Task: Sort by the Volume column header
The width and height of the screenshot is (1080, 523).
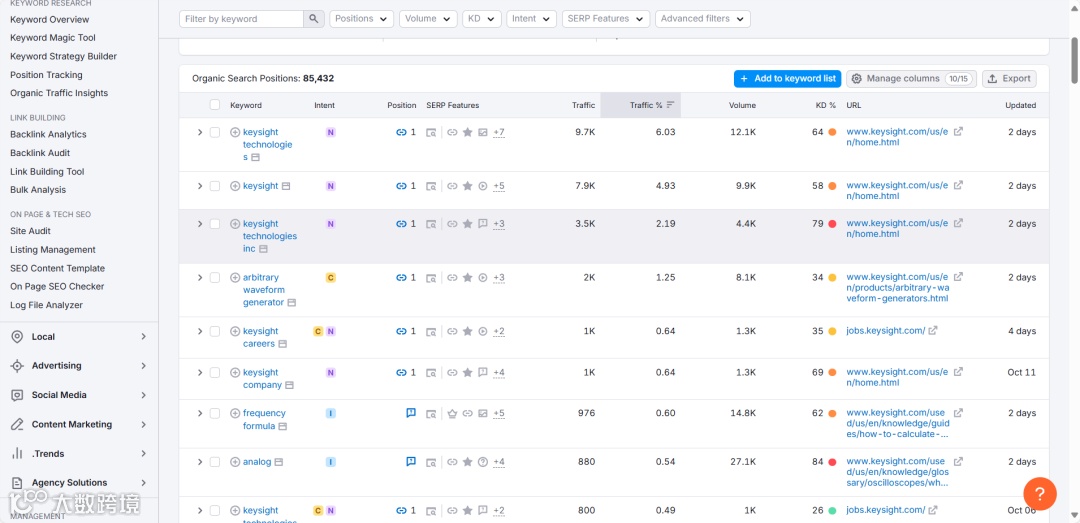Action: [x=742, y=105]
